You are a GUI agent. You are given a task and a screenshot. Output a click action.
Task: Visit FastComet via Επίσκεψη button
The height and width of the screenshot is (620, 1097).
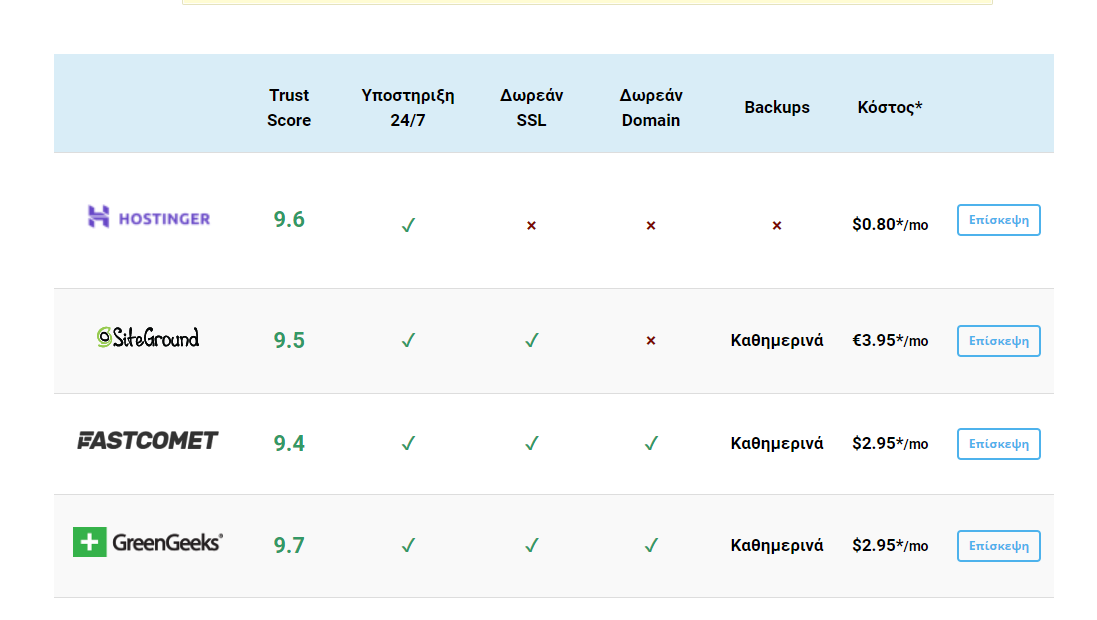pos(998,444)
